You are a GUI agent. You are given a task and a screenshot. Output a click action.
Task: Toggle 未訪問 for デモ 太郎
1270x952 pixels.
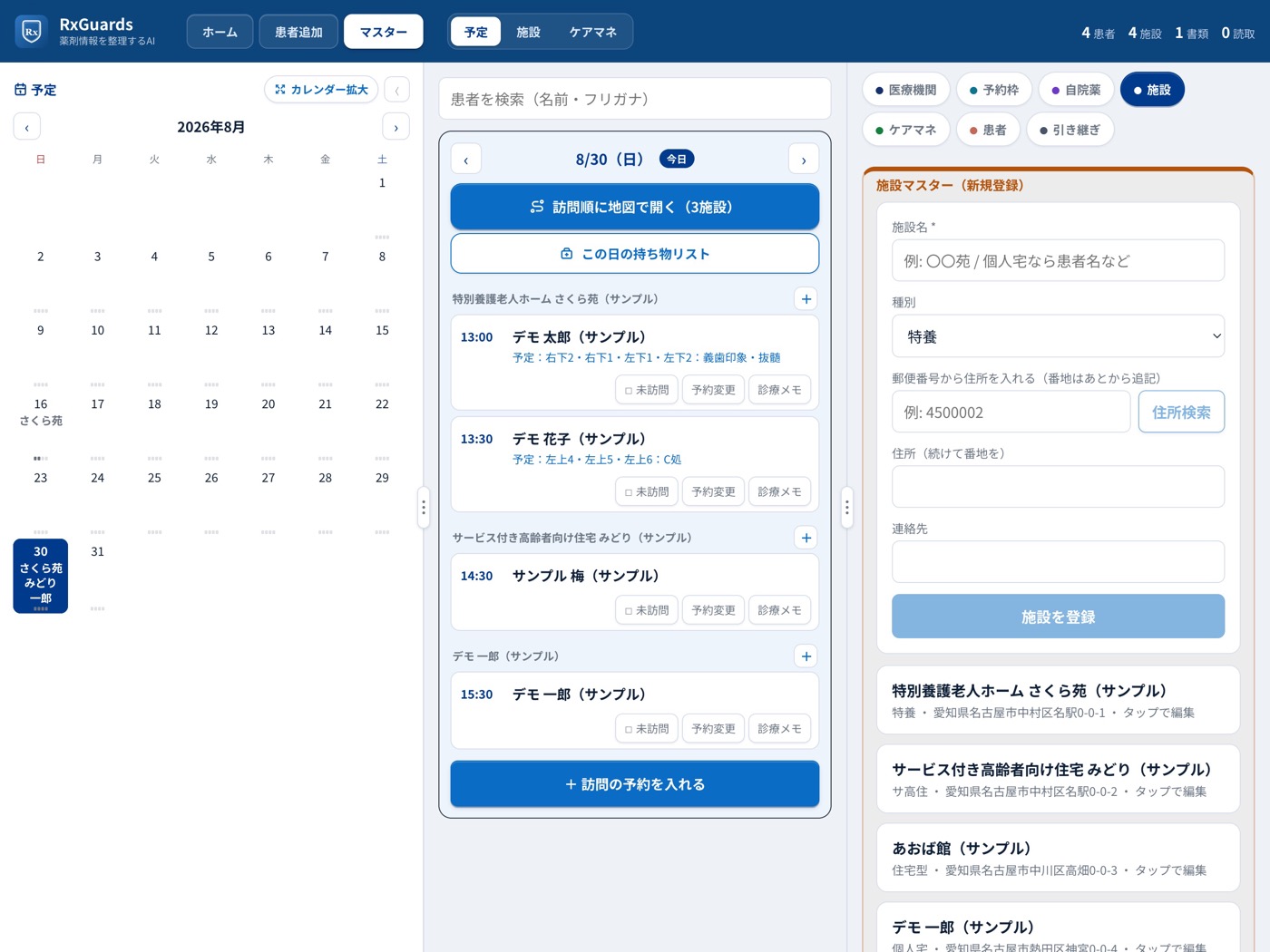tap(647, 390)
